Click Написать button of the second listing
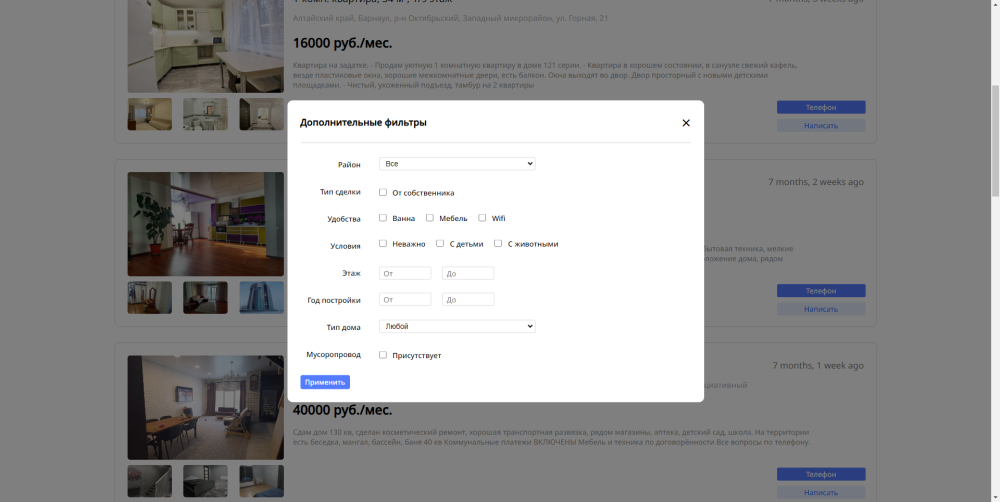This screenshot has height=502, width=1000. [821, 309]
